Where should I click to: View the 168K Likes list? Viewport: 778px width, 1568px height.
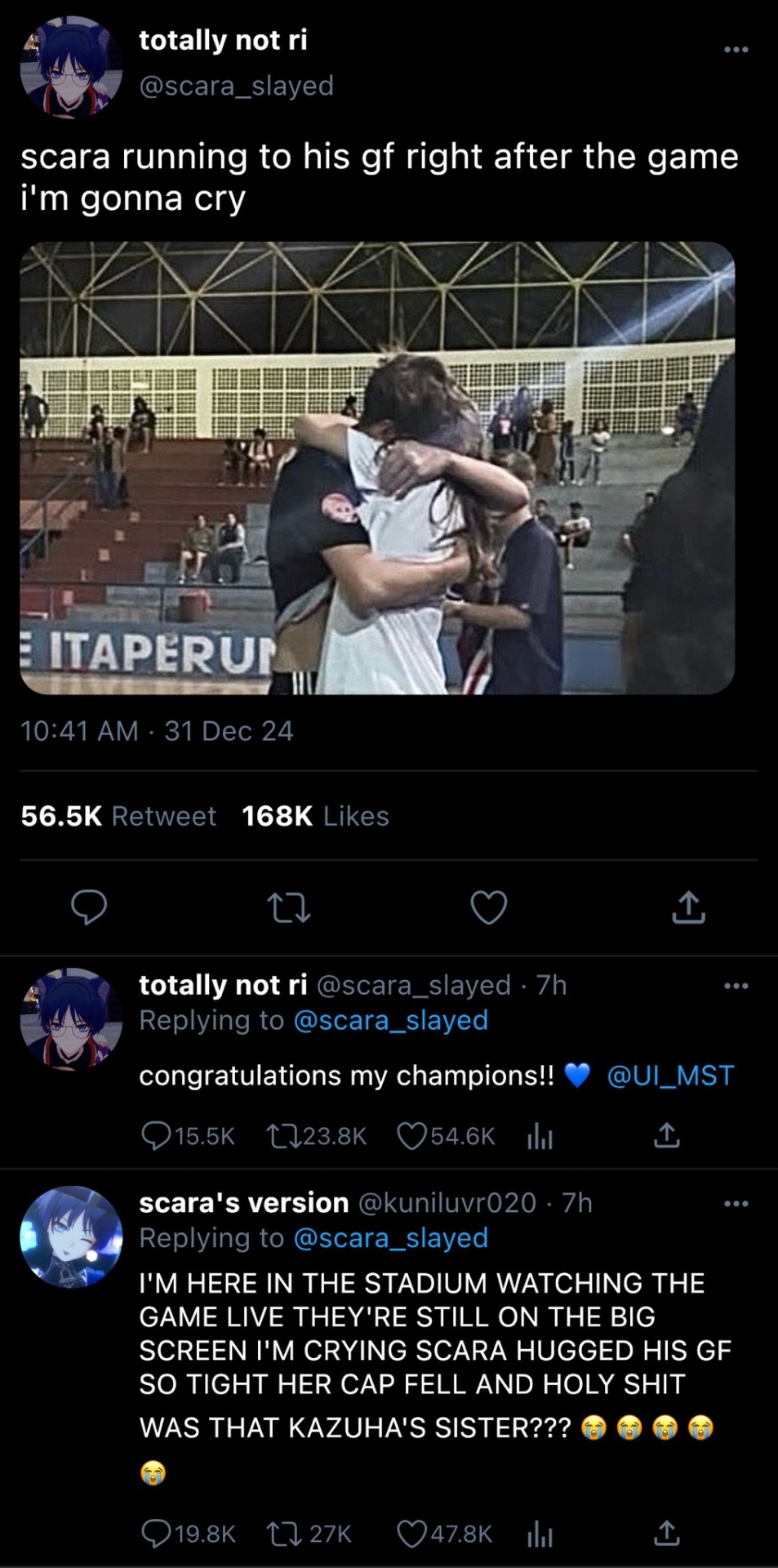coord(315,816)
